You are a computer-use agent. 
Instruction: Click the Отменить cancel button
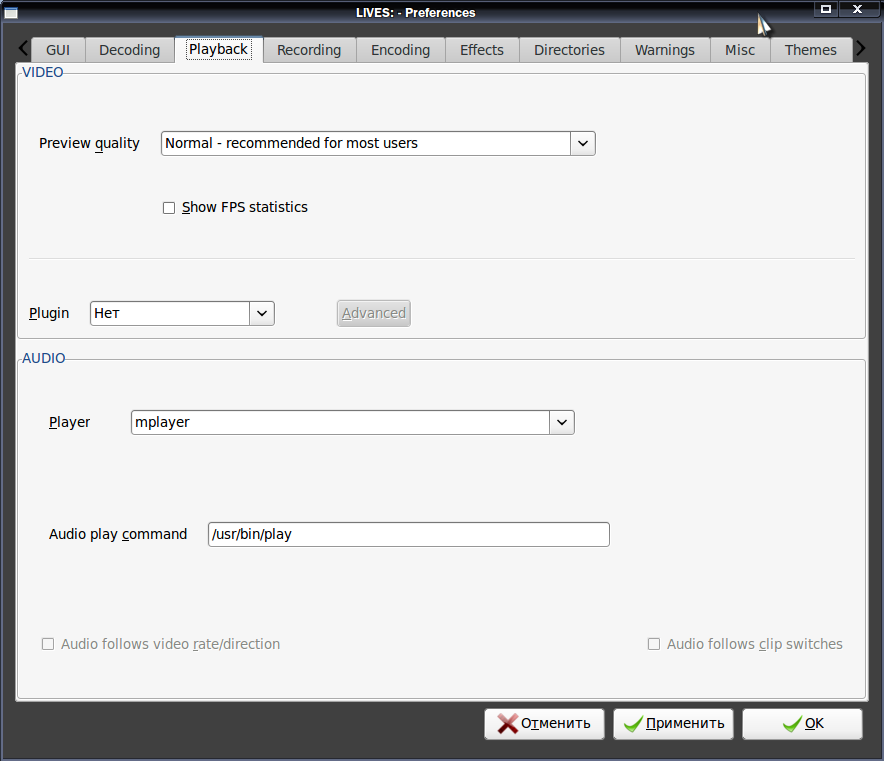coord(544,724)
